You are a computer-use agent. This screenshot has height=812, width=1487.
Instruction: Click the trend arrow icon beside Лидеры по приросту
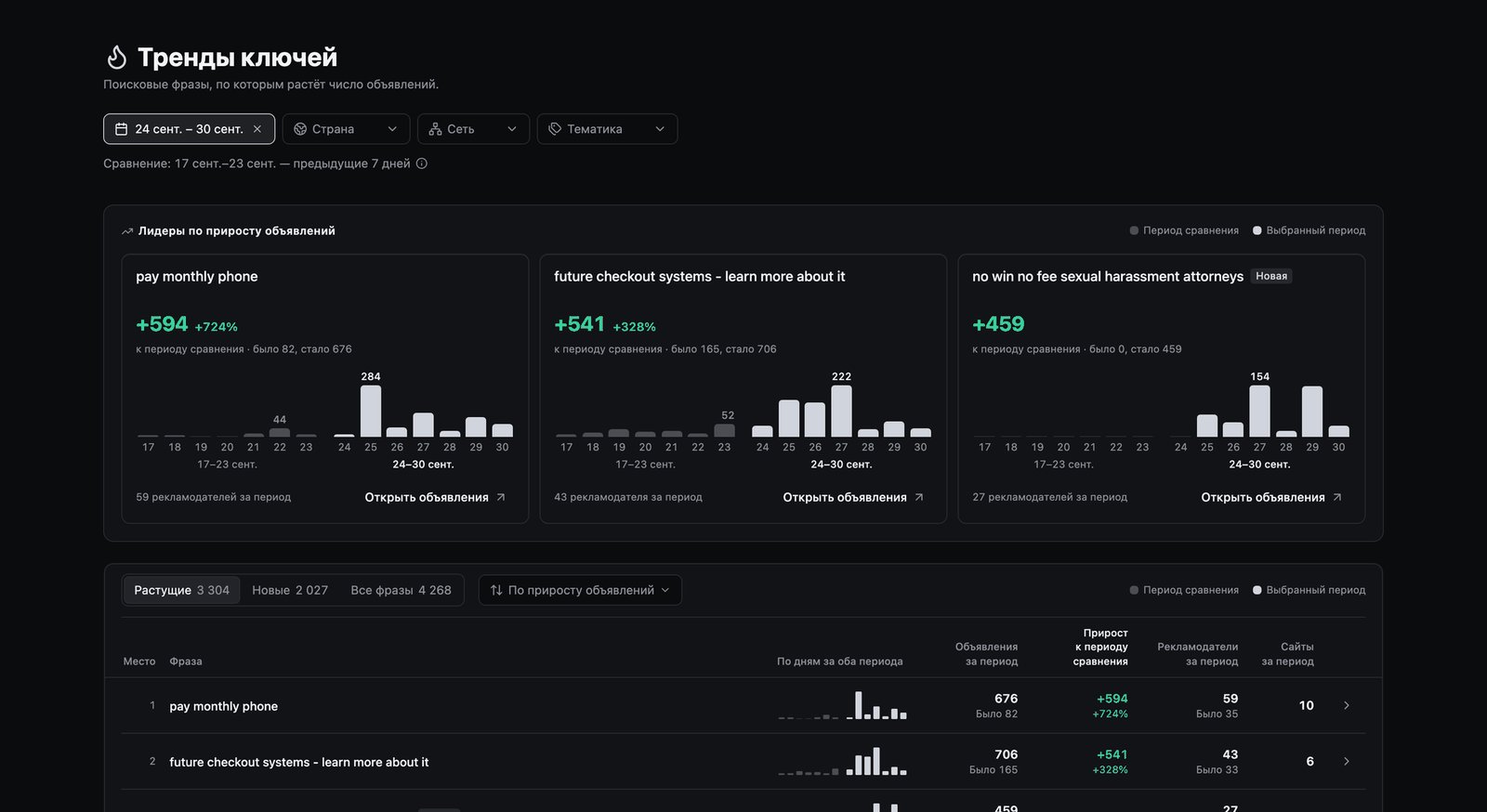click(127, 231)
